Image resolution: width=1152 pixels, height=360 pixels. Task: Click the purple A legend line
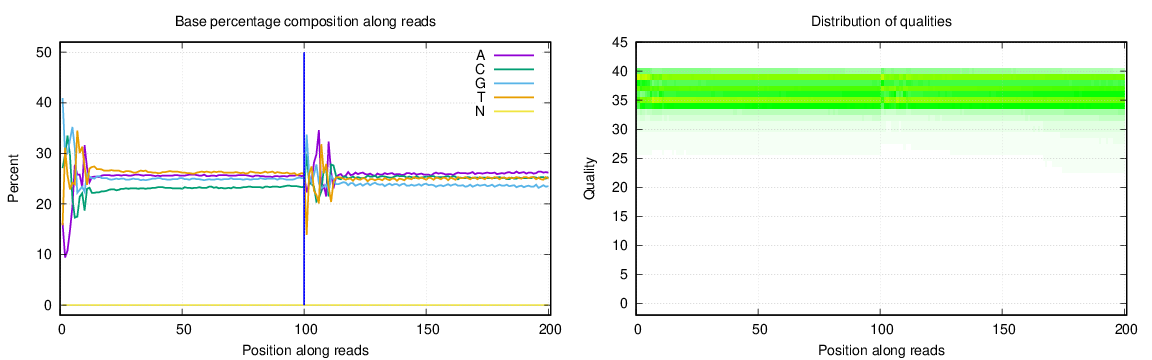point(513,55)
